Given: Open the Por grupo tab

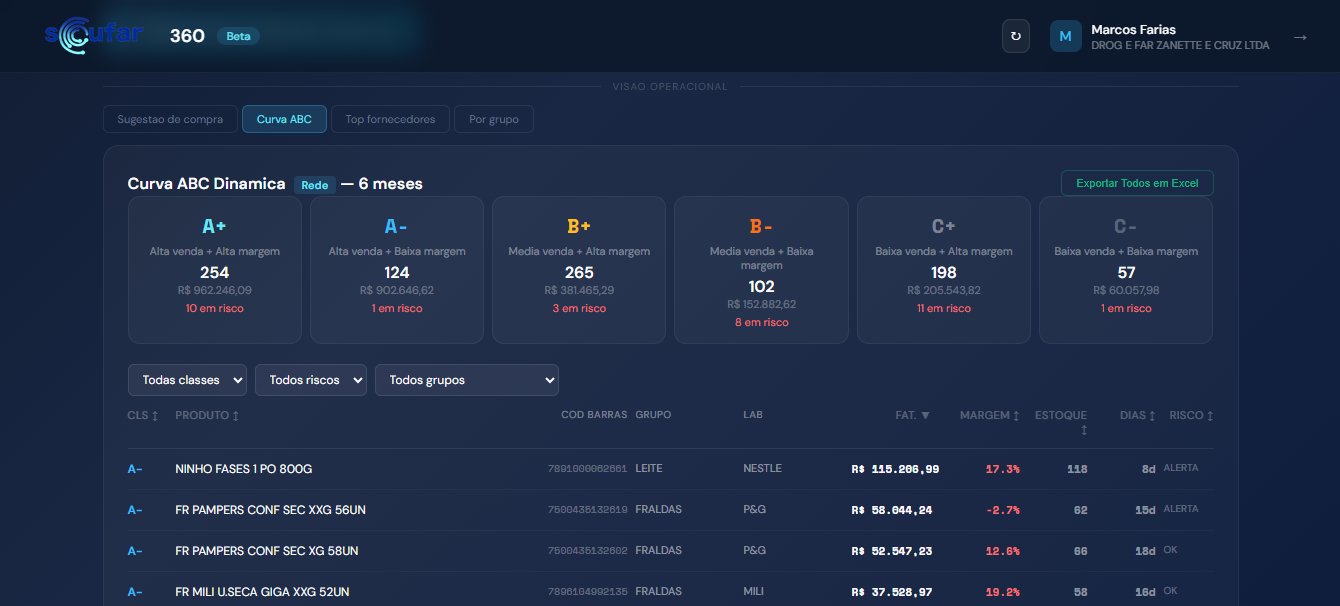Looking at the screenshot, I should coord(494,119).
